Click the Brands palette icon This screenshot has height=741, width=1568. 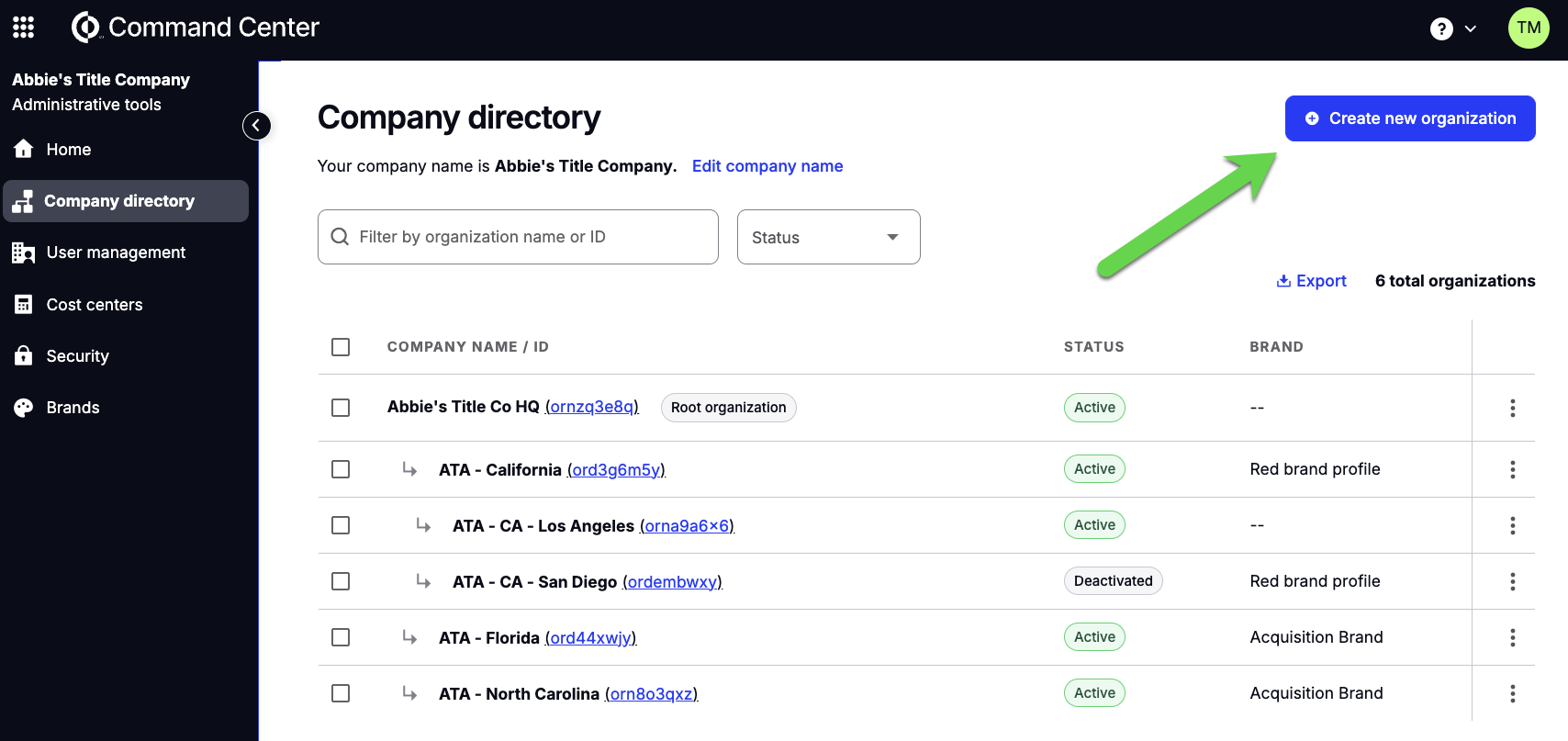click(24, 408)
